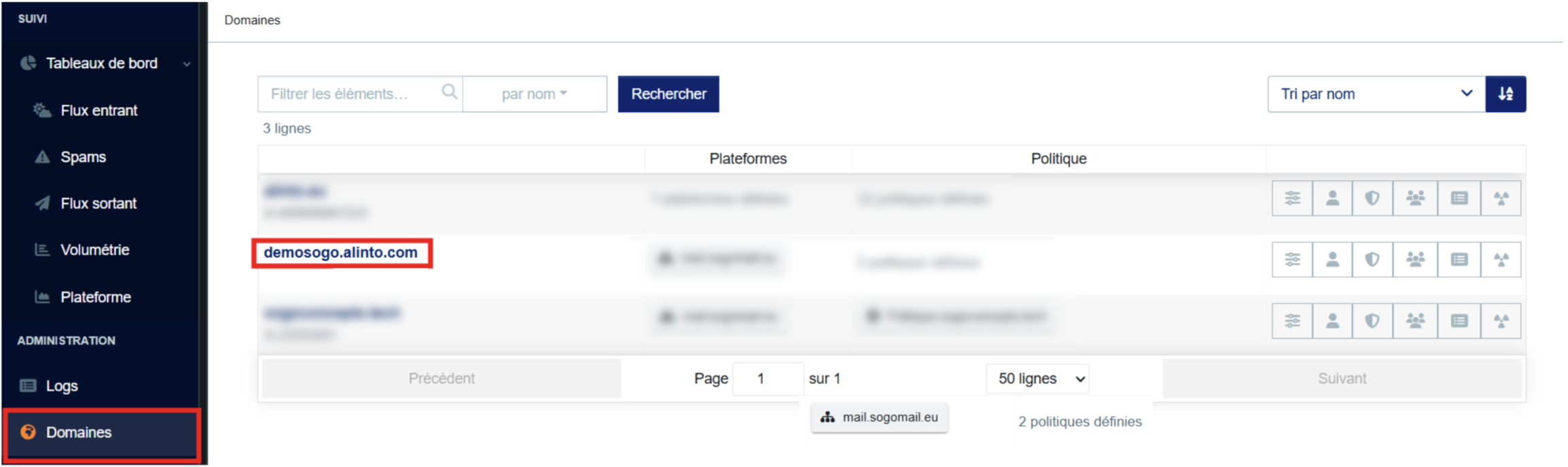
Task: Click the Suivant pagination button
Action: pyautogui.click(x=1342, y=379)
